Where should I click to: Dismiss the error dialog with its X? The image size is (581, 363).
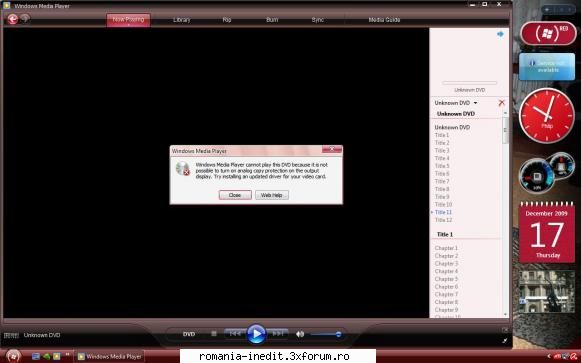tap(332, 149)
